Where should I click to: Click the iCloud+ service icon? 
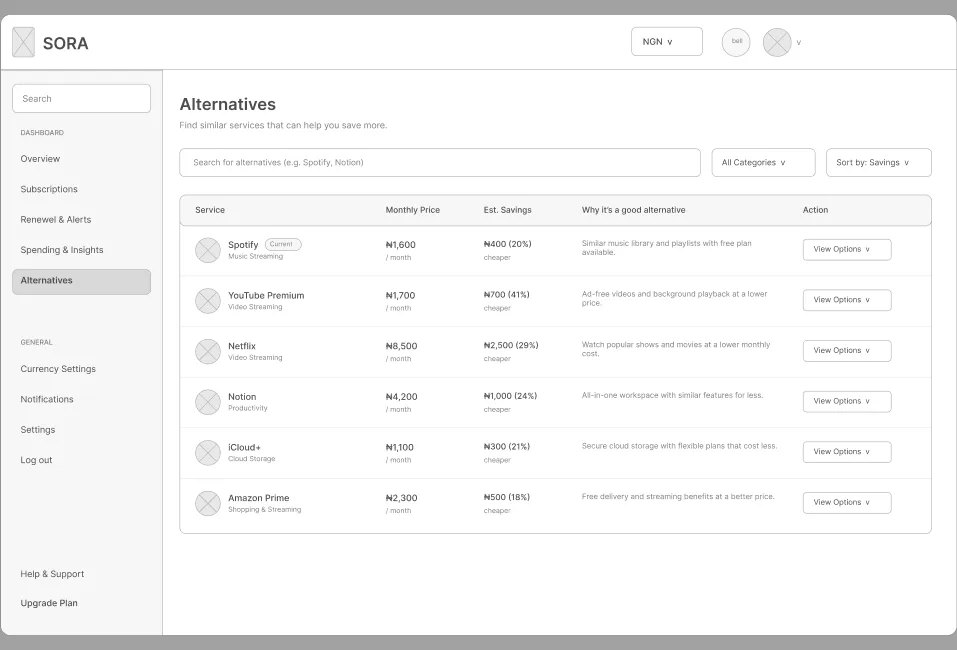(x=208, y=453)
